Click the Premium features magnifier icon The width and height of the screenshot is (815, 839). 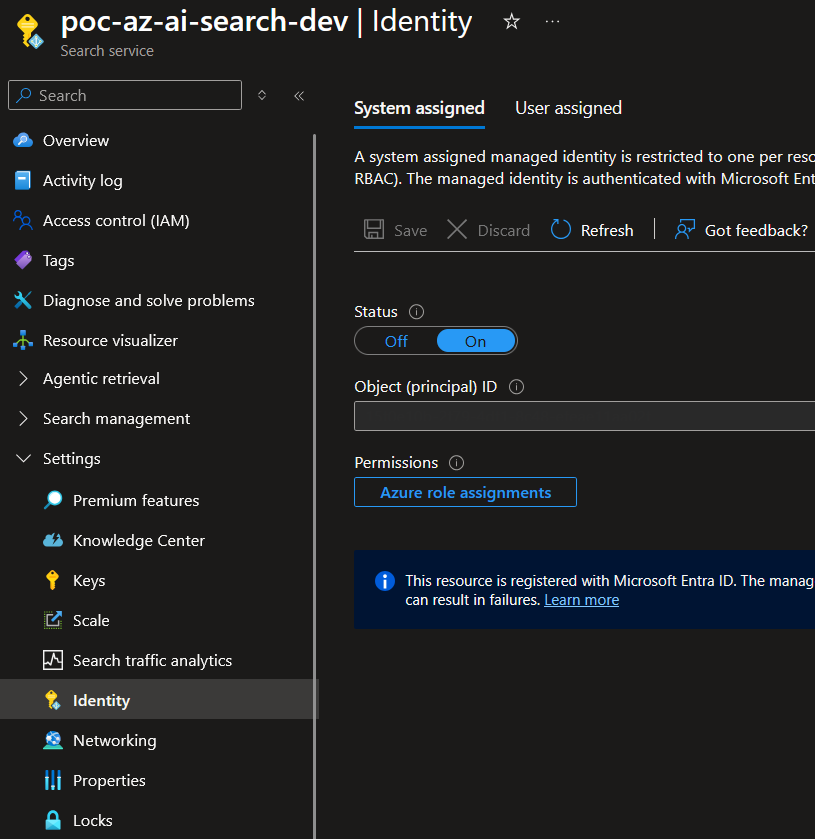pyautogui.click(x=53, y=500)
